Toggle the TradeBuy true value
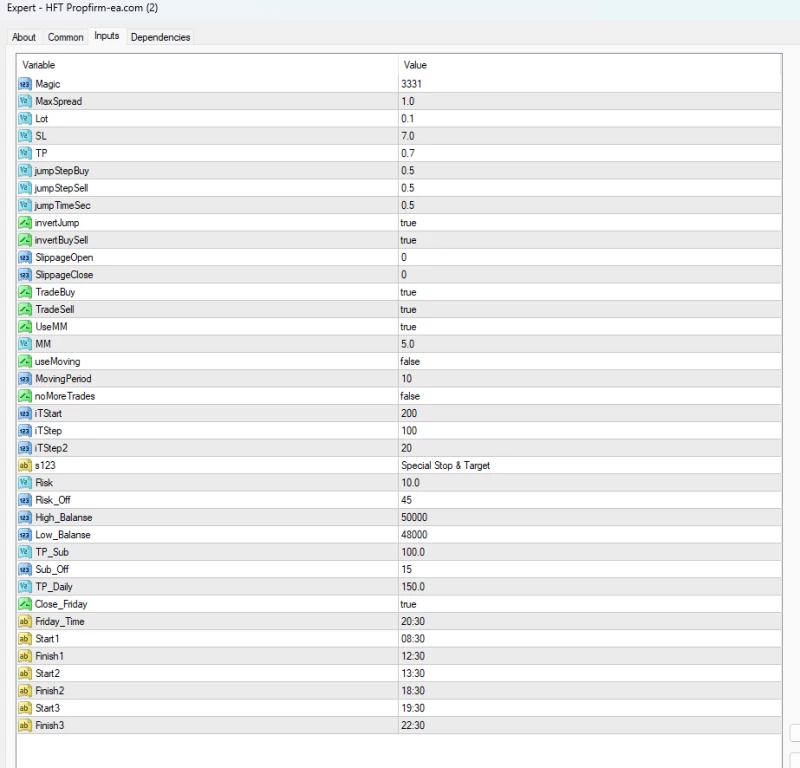This screenshot has height=768, width=800. [x=408, y=292]
